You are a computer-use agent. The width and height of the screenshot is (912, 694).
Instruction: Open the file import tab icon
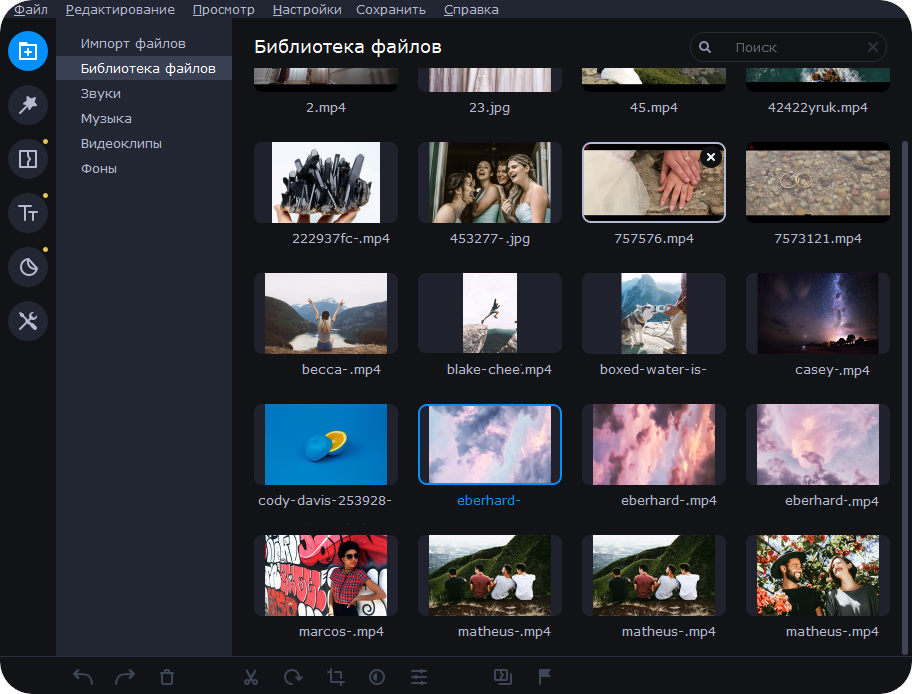click(x=28, y=51)
